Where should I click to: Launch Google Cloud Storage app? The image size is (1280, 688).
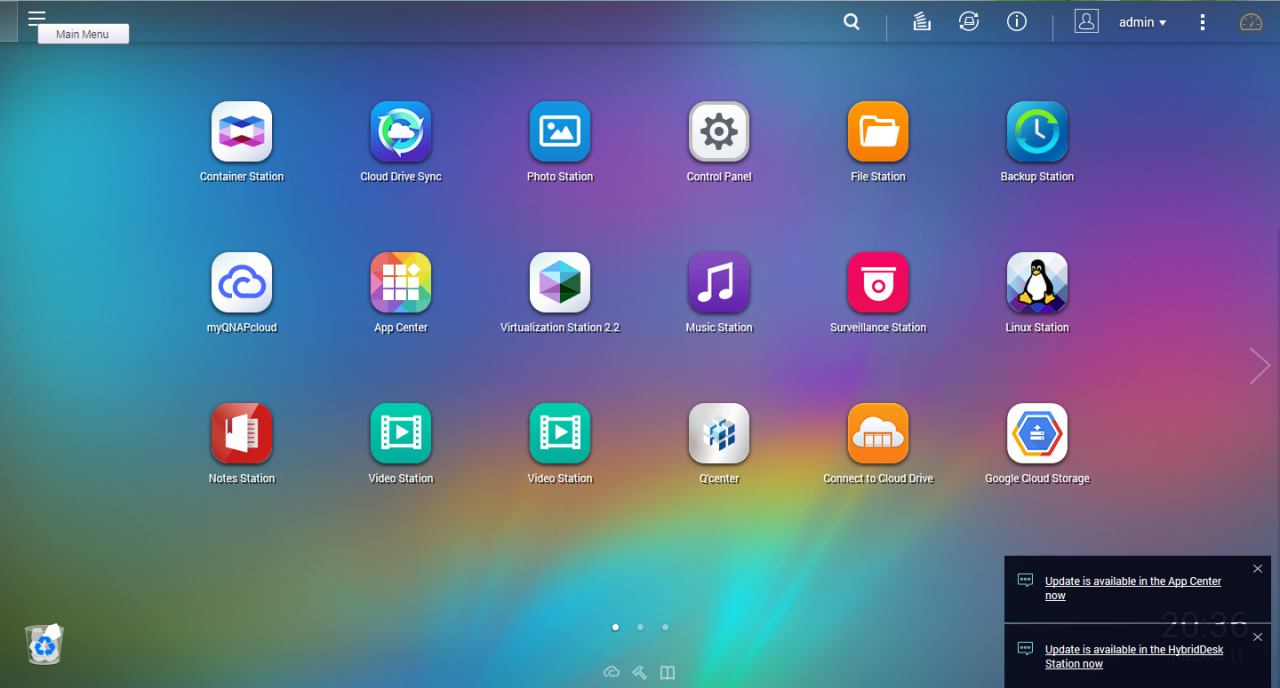click(1037, 434)
